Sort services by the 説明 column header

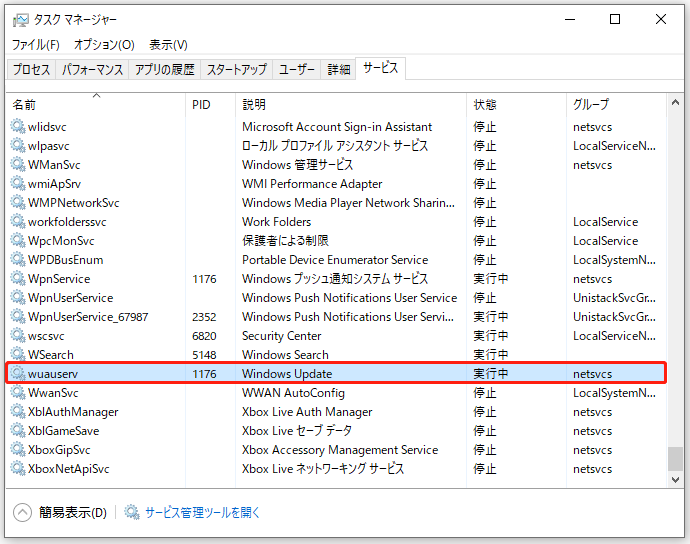coord(351,104)
